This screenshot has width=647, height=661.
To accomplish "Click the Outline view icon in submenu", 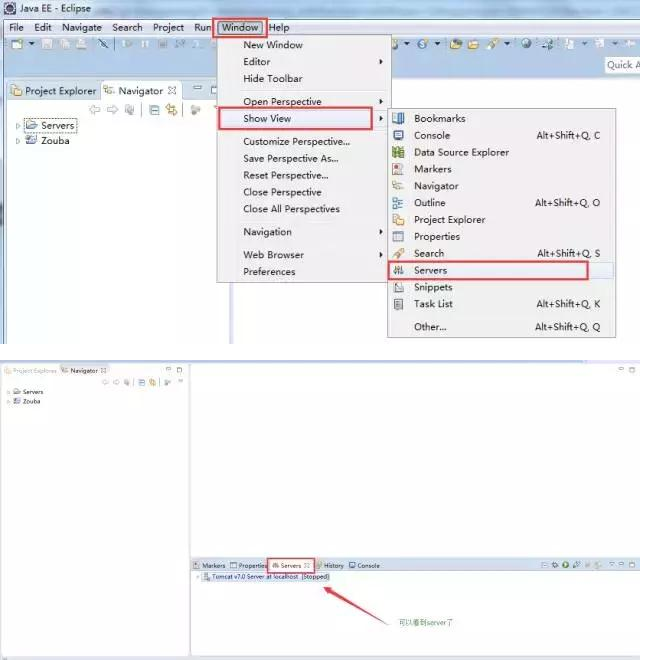I will point(398,203).
